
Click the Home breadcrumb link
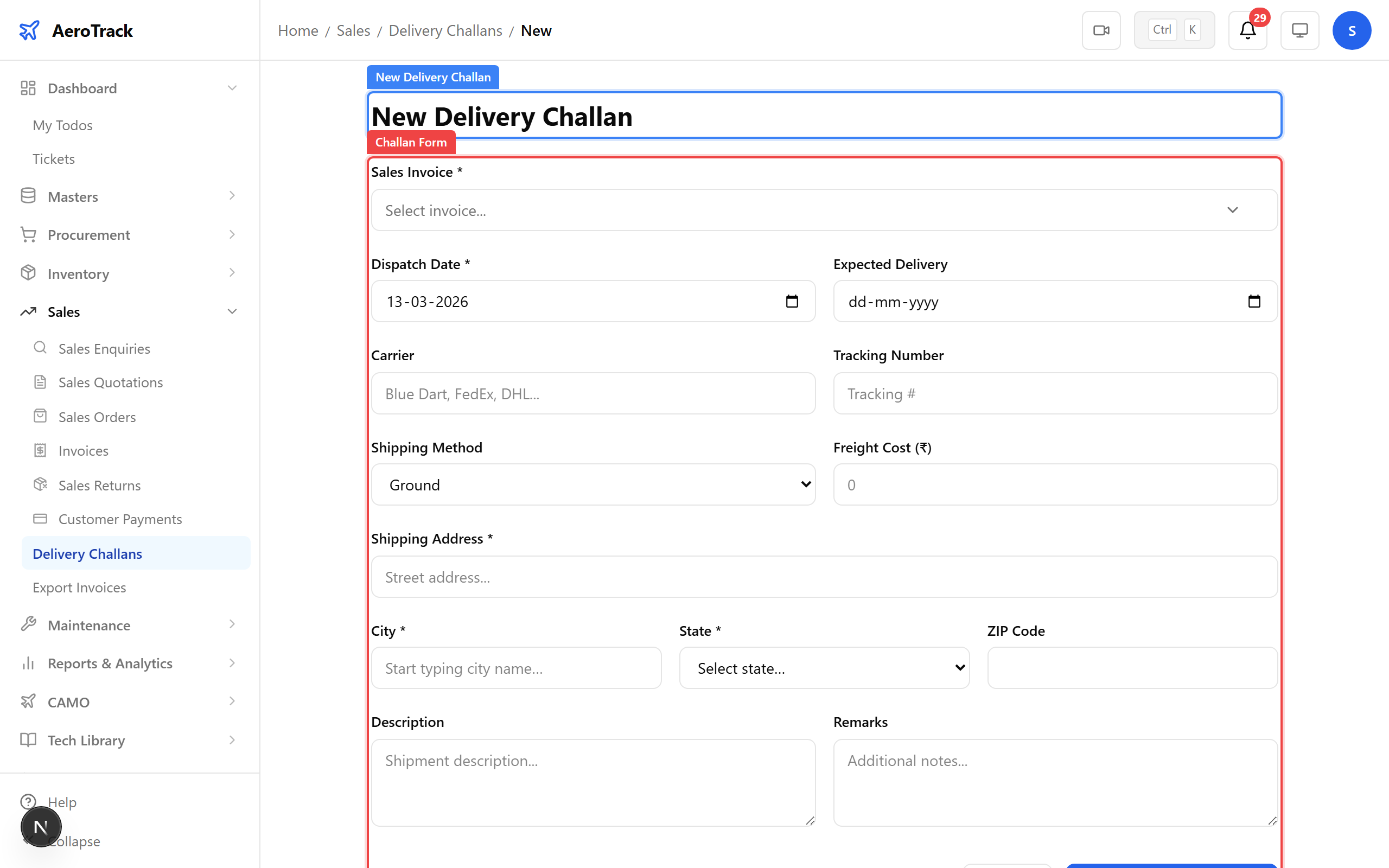click(x=297, y=30)
